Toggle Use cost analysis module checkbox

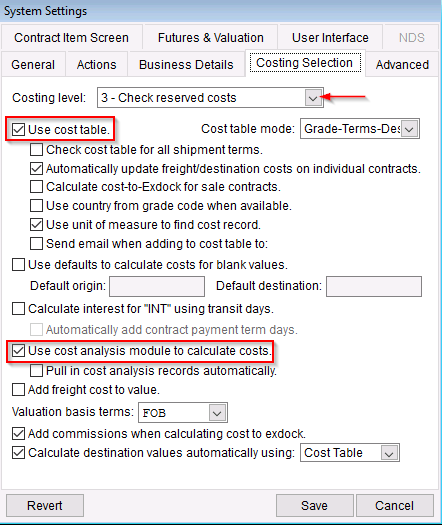[x=18, y=351]
